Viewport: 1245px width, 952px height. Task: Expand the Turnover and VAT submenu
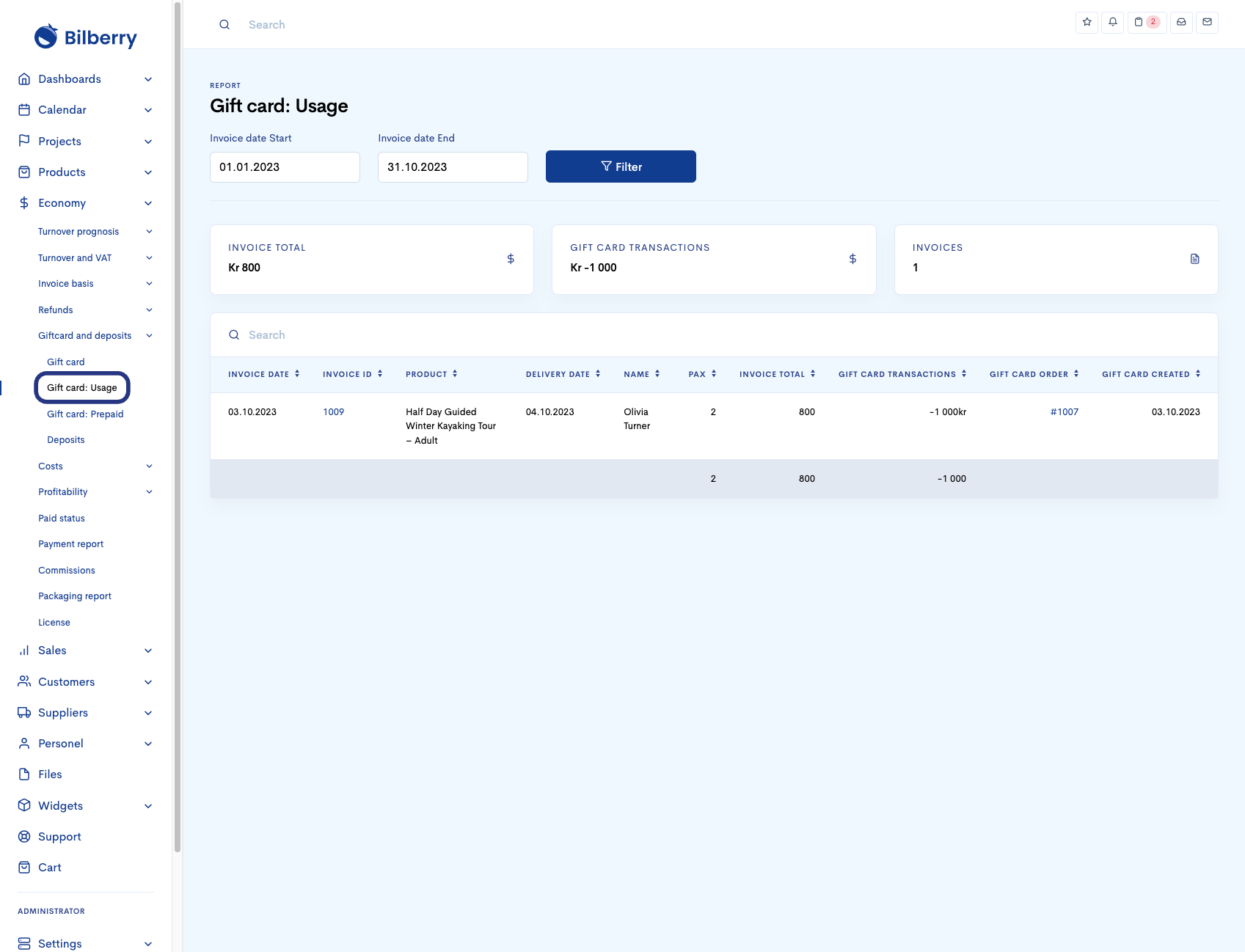[x=149, y=258]
